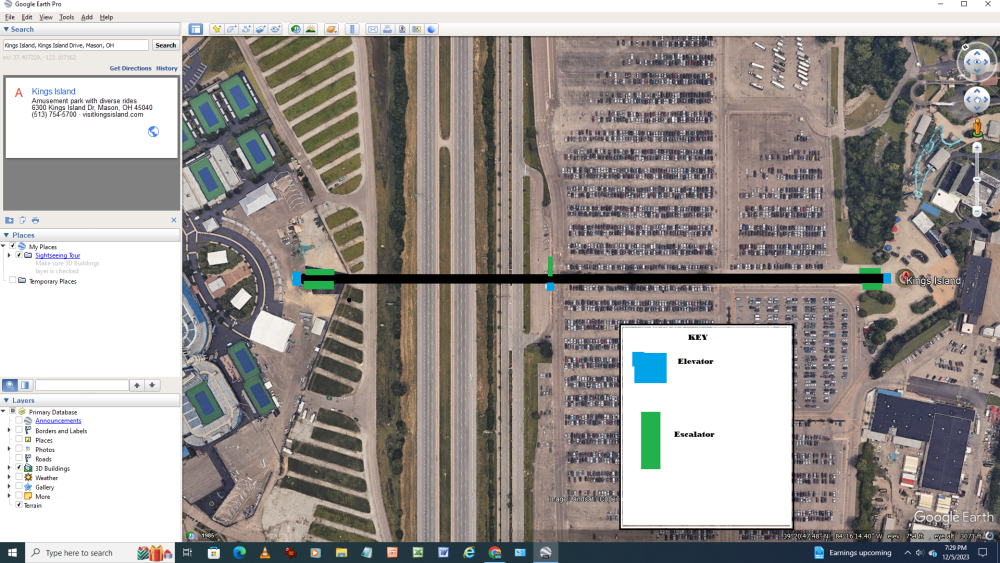Enable the Announcements layer checkbox
This screenshot has width=1000, height=563.
pyautogui.click(x=18, y=421)
